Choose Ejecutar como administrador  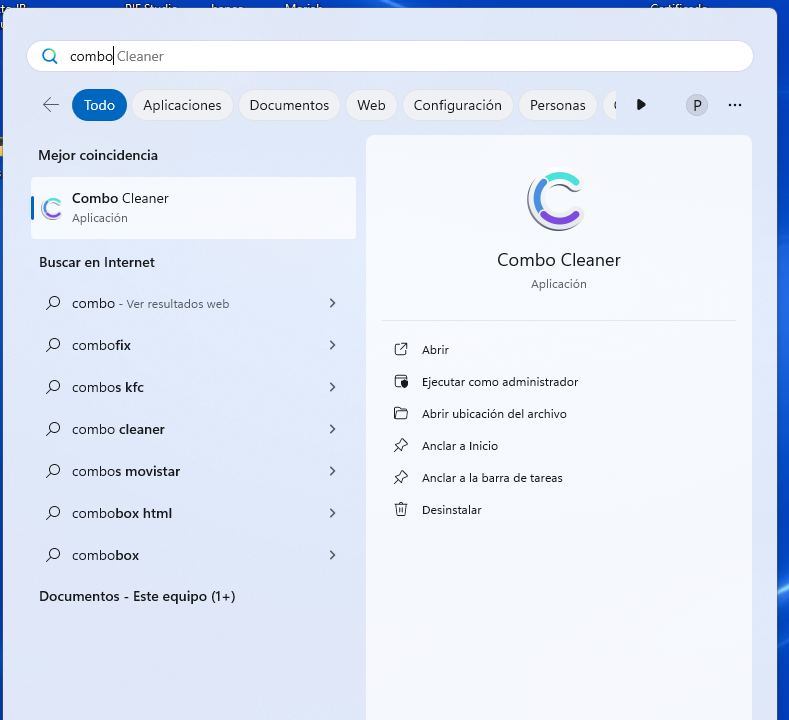[500, 382]
